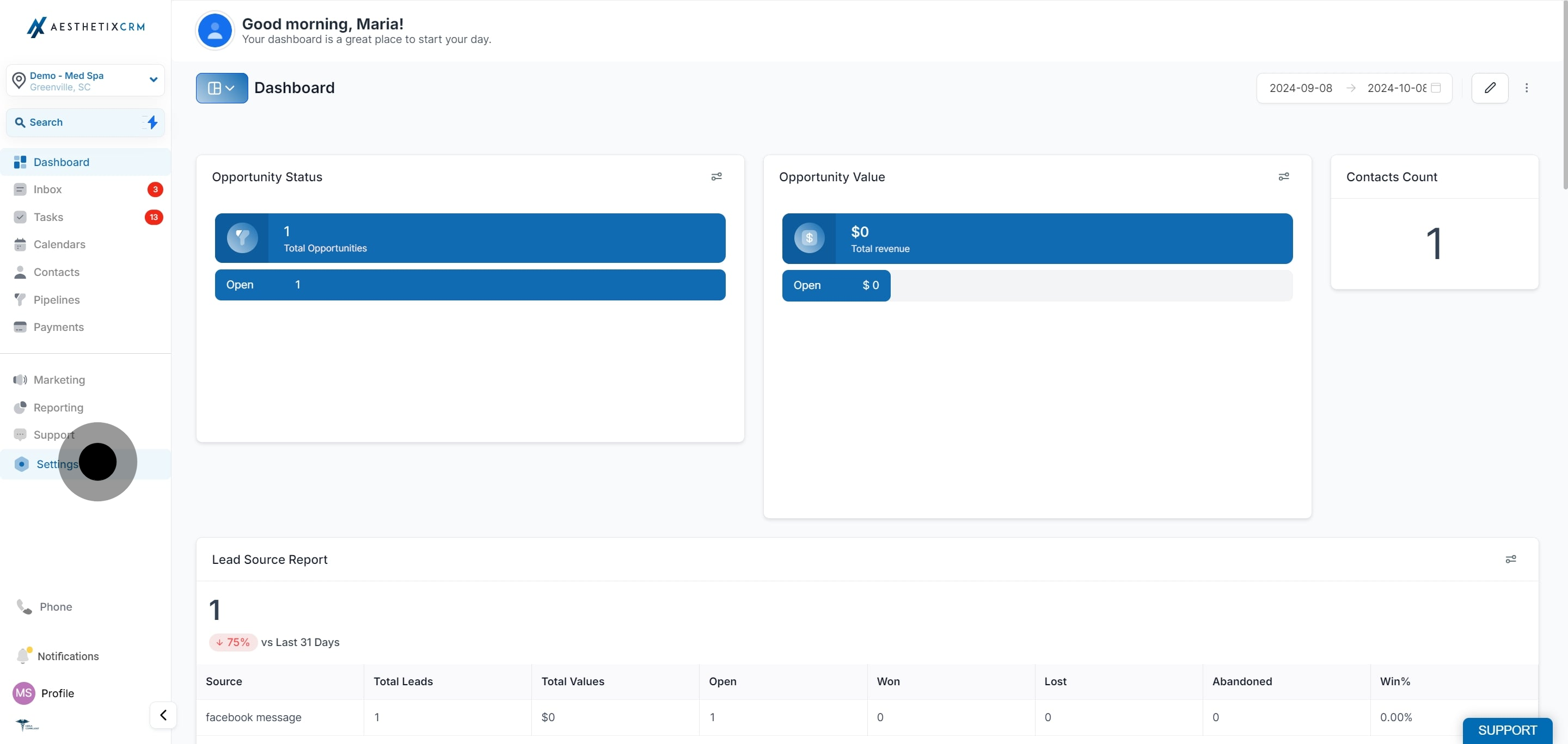The width and height of the screenshot is (1568, 744).
Task: Click the blue SUPPORT button
Action: (x=1507, y=730)
